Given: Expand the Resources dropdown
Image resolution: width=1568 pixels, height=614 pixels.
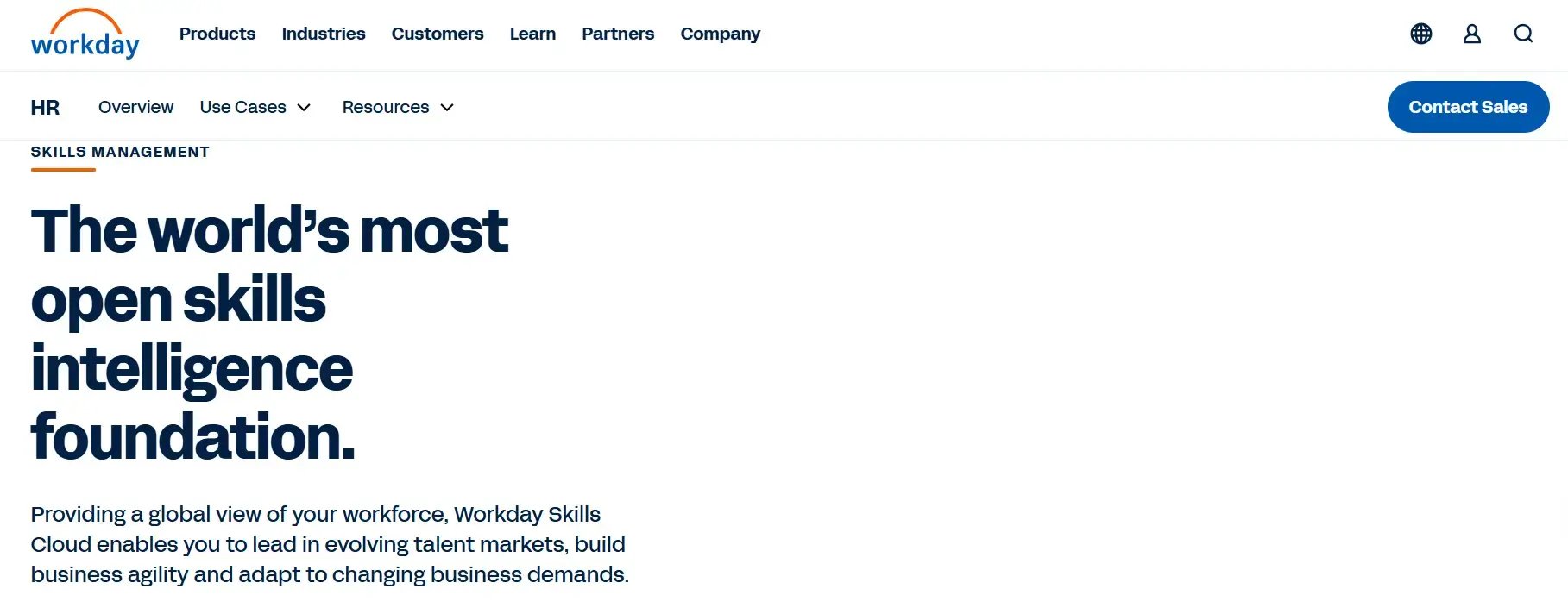Looking at the screenshot, I should [386, 107].
